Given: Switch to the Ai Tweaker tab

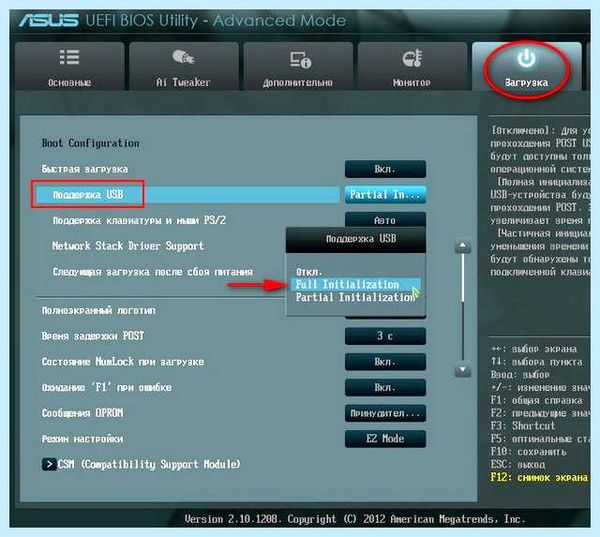Looking at the screenshot, I should pyautogui.click(x=184, y=66).
